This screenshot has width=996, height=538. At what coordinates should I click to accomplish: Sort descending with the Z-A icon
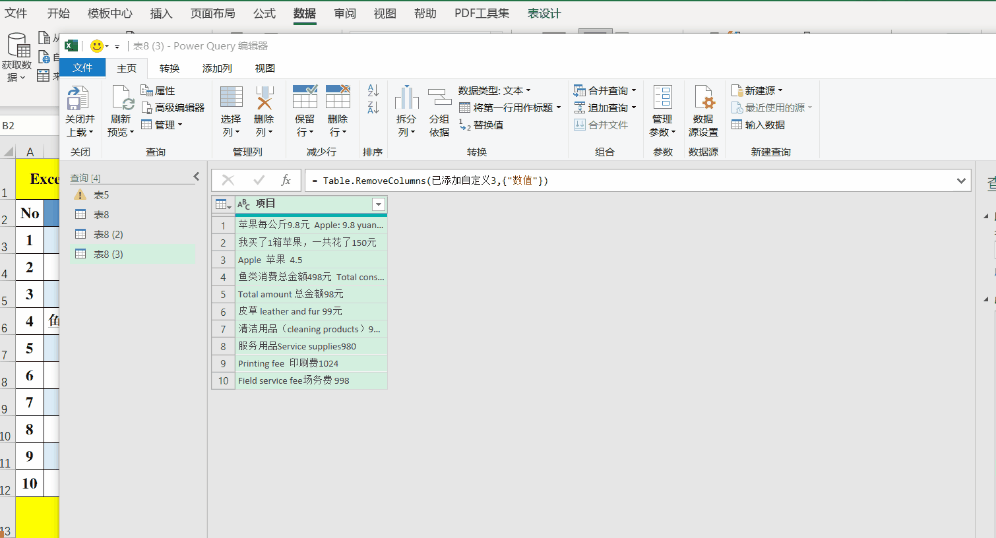373,108
